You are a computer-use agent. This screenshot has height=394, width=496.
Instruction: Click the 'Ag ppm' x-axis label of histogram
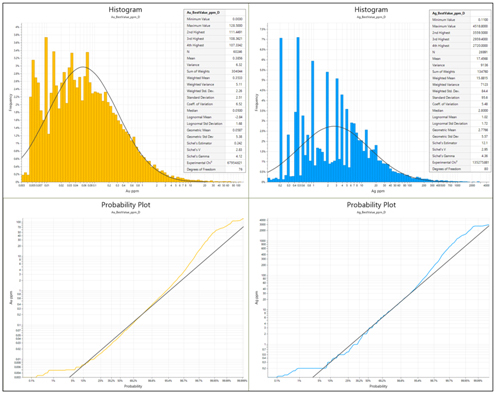coord(378,191)
